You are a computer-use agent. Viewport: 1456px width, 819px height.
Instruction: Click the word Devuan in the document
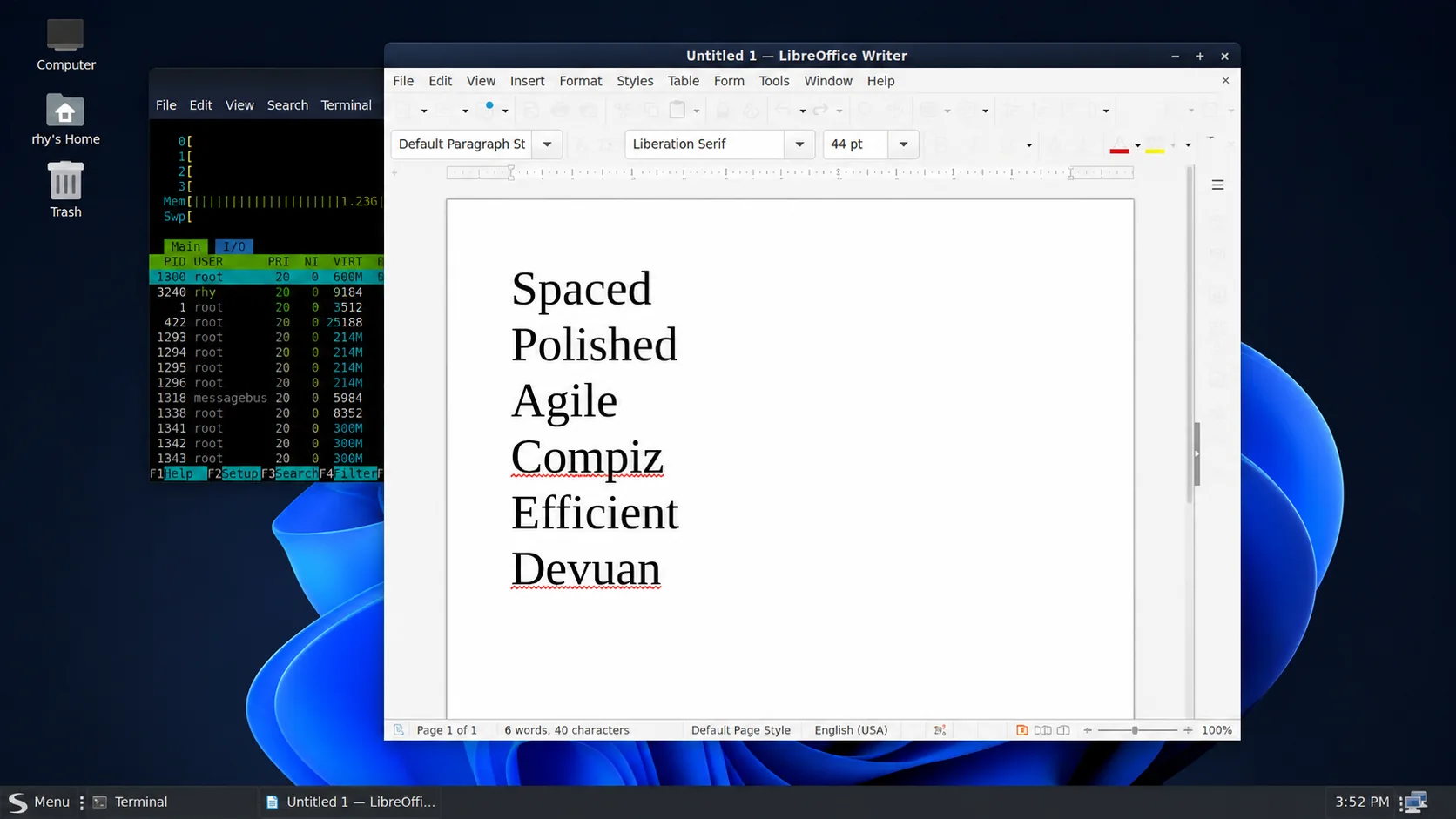click(x=586, y=569)
